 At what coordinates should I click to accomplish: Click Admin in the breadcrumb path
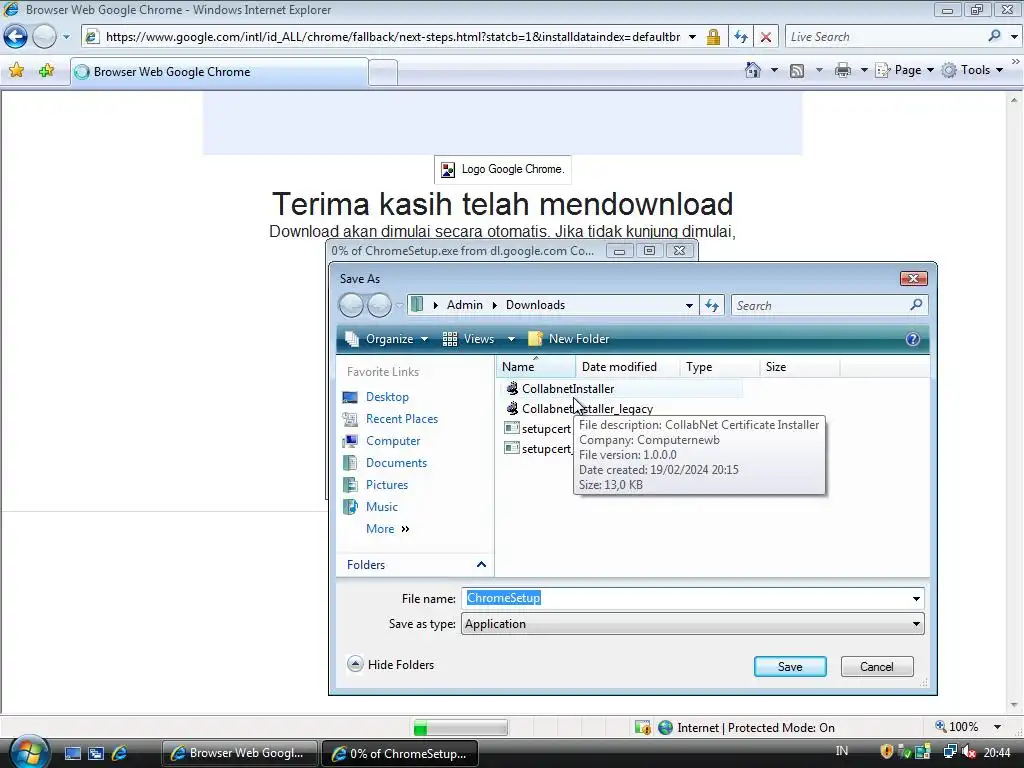(464, 305)
